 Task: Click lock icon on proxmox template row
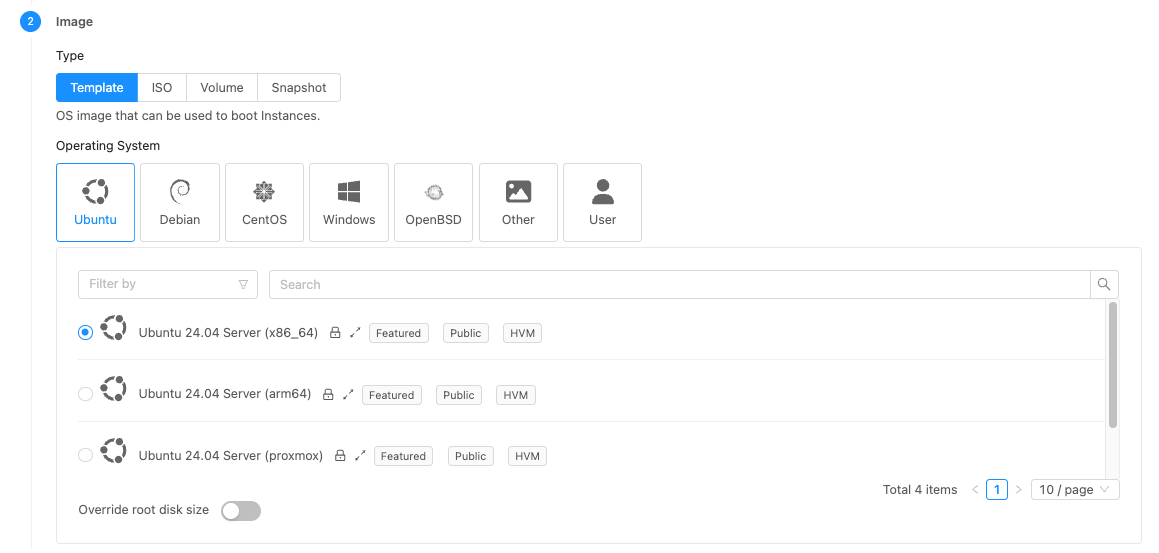(x=340, y=456)
